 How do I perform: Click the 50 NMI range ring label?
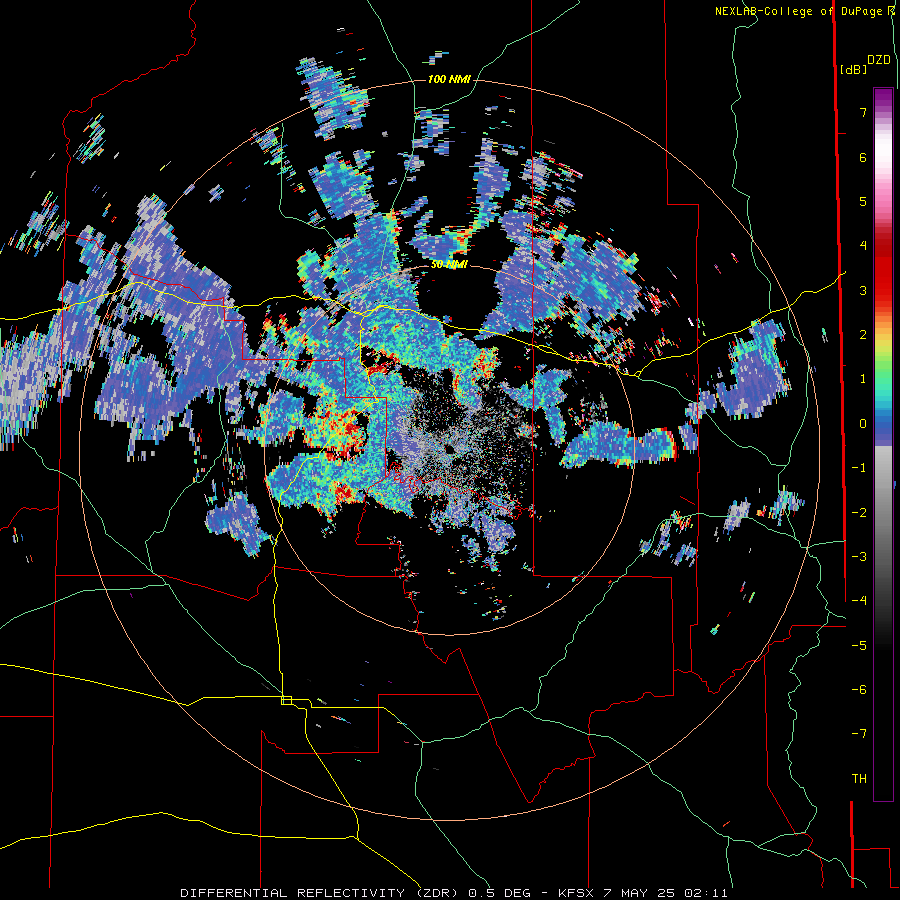[449, 265]
